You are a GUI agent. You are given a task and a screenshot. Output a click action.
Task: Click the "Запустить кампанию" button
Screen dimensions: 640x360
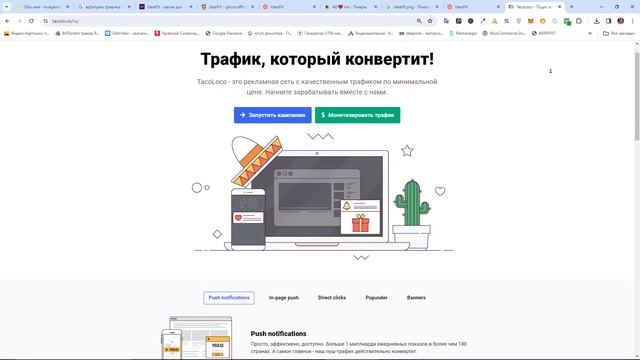coord(273,115)
